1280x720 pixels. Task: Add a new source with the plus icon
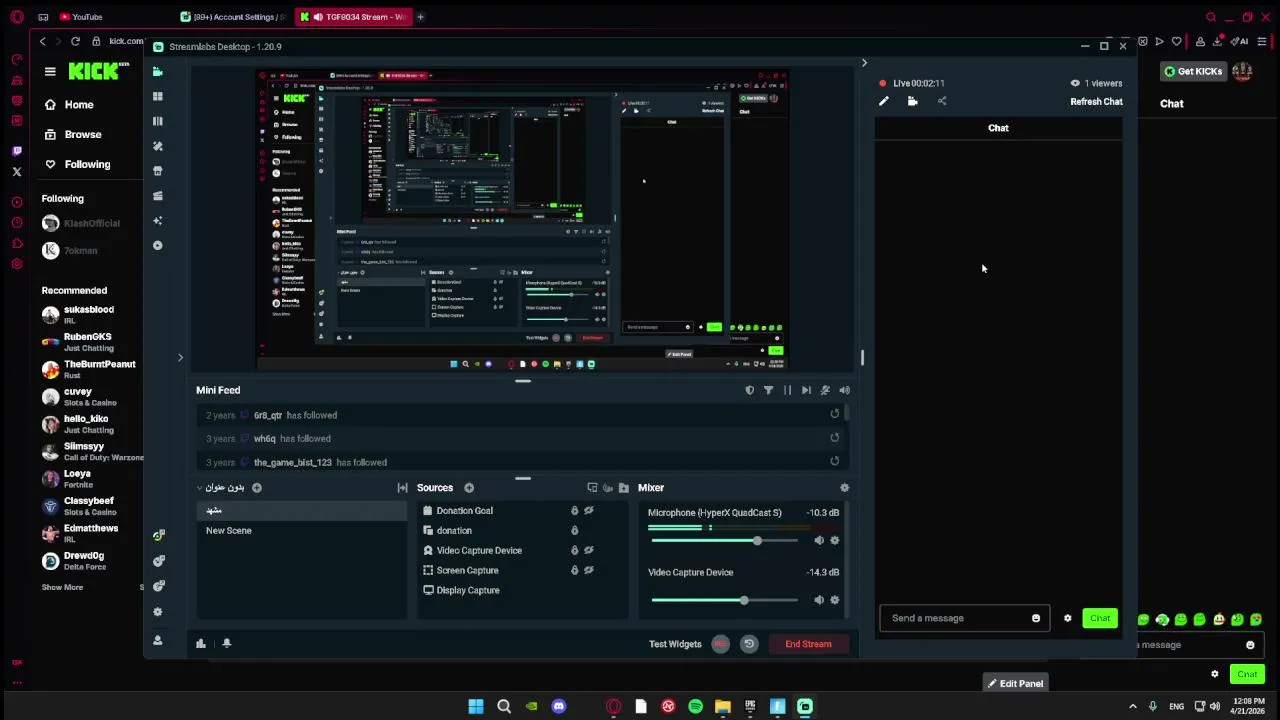click(469, 488)
